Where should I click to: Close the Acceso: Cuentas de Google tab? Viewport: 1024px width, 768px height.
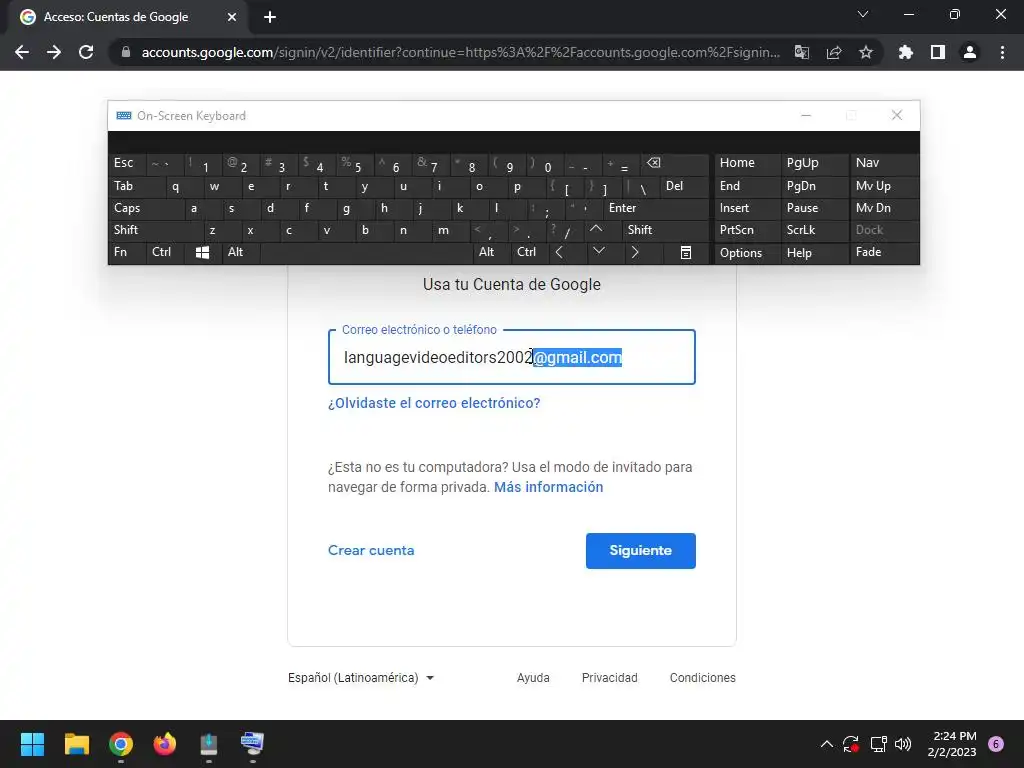[232, 17]
